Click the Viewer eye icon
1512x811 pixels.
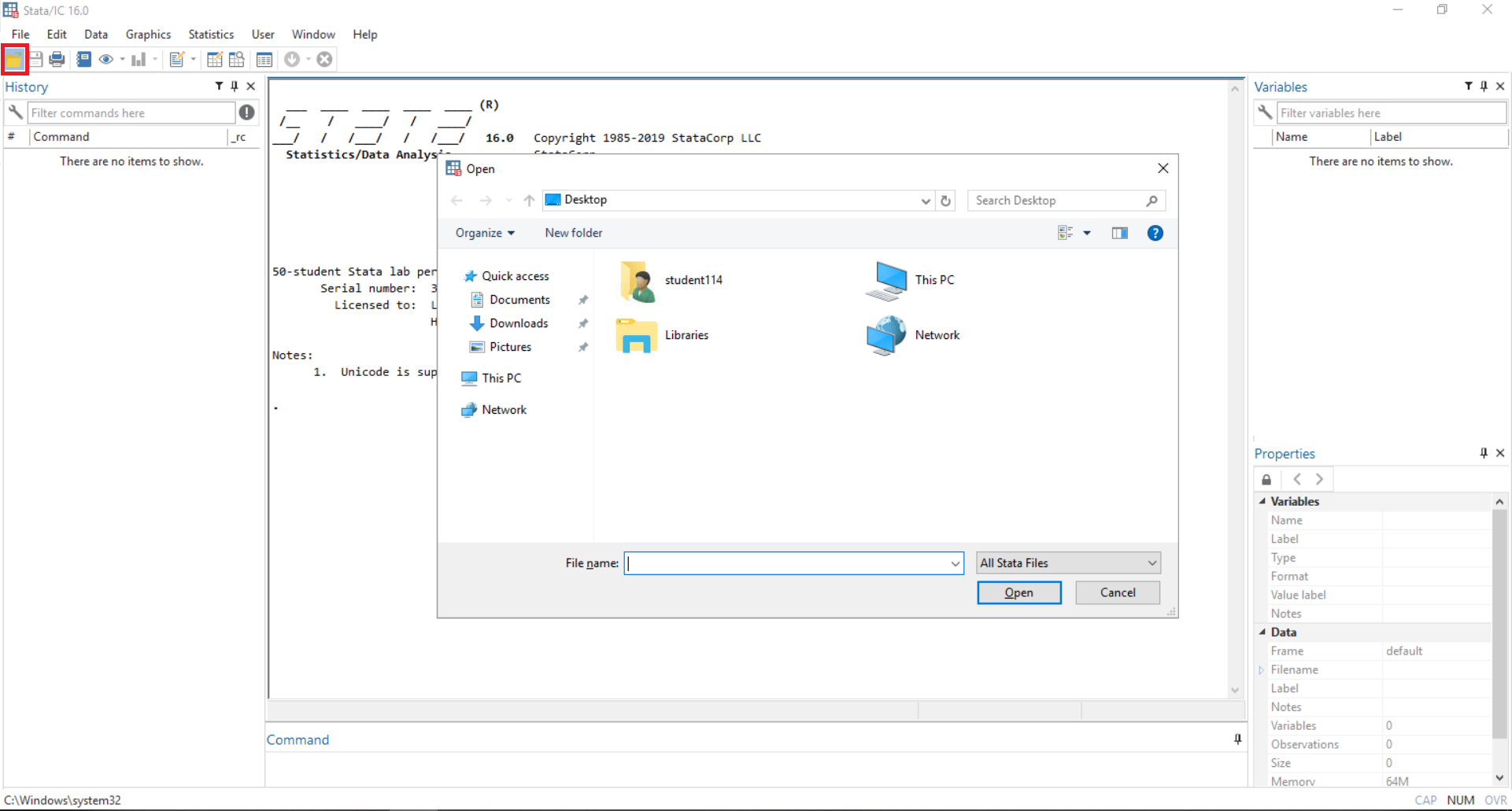click(106, 59)
